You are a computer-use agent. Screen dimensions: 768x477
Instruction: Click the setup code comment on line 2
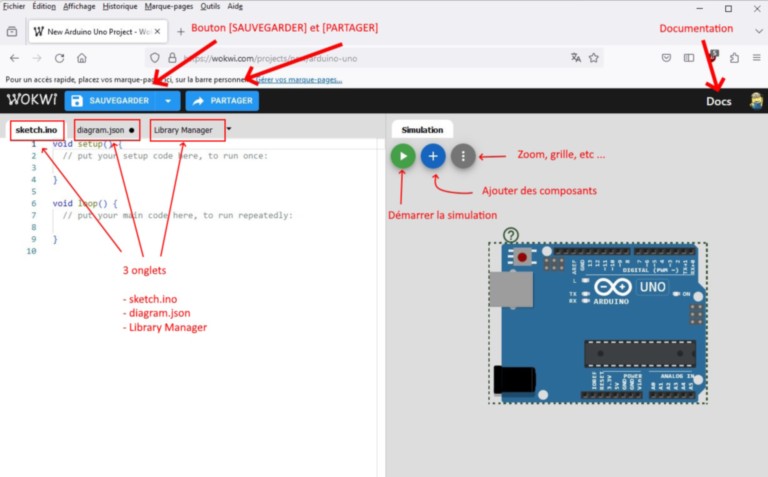[x=165, y=156]
